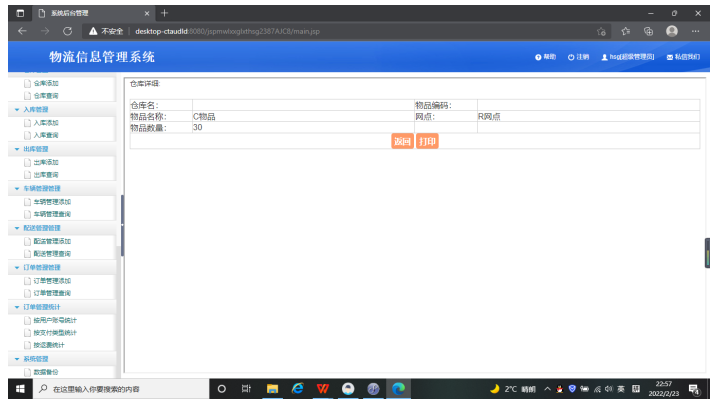Click the hsg超级管理员 user icon

(604, 57)
